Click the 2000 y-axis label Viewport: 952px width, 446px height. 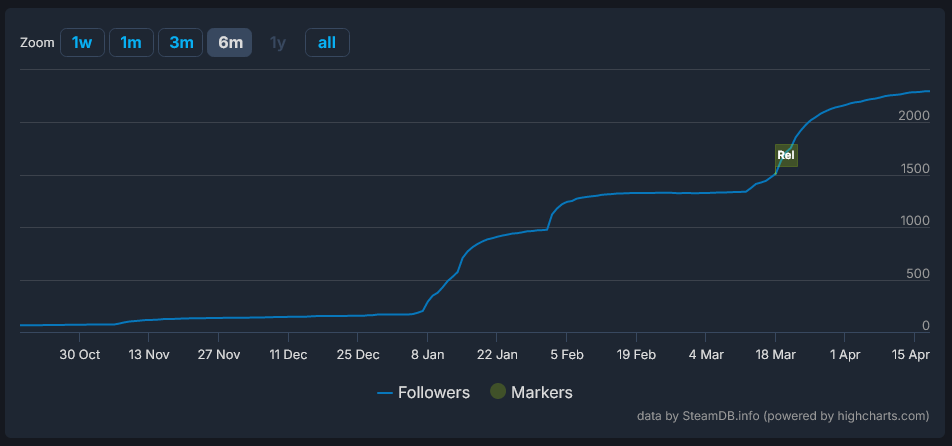pos(914,115)
